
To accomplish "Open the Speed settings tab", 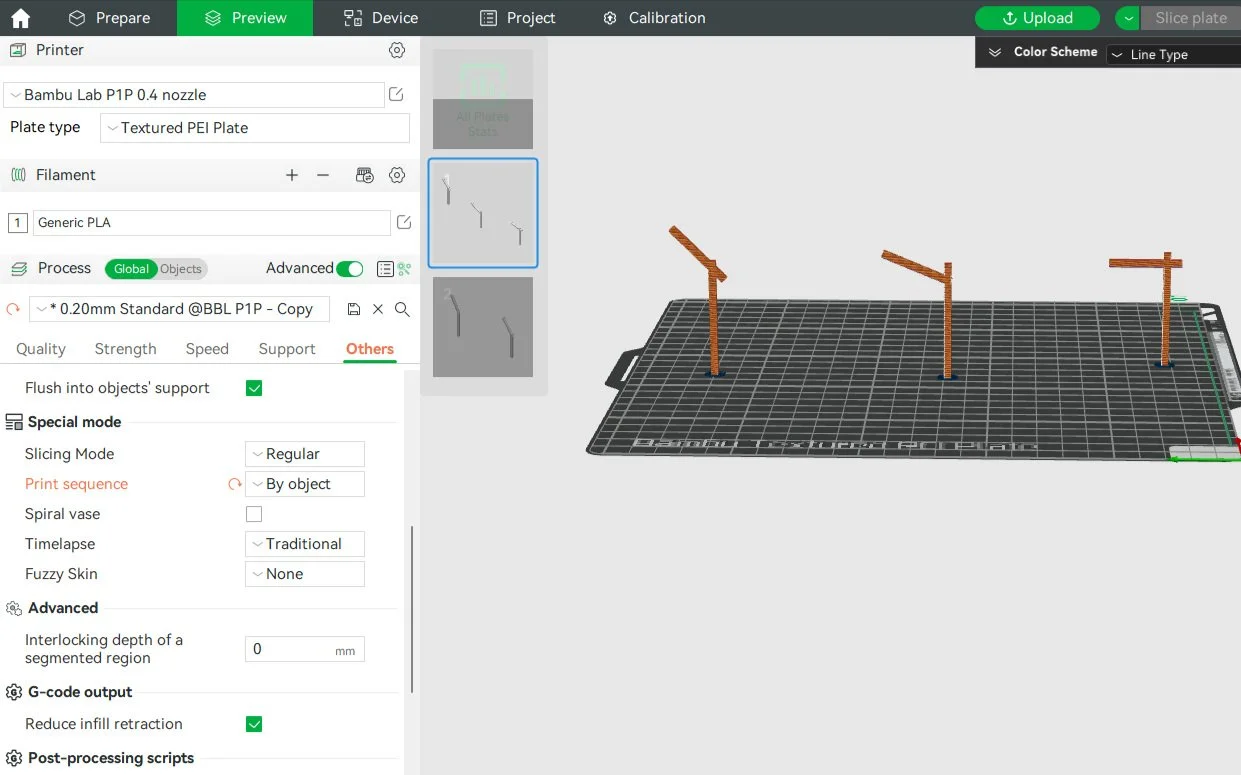I will [x=207, y=349].
